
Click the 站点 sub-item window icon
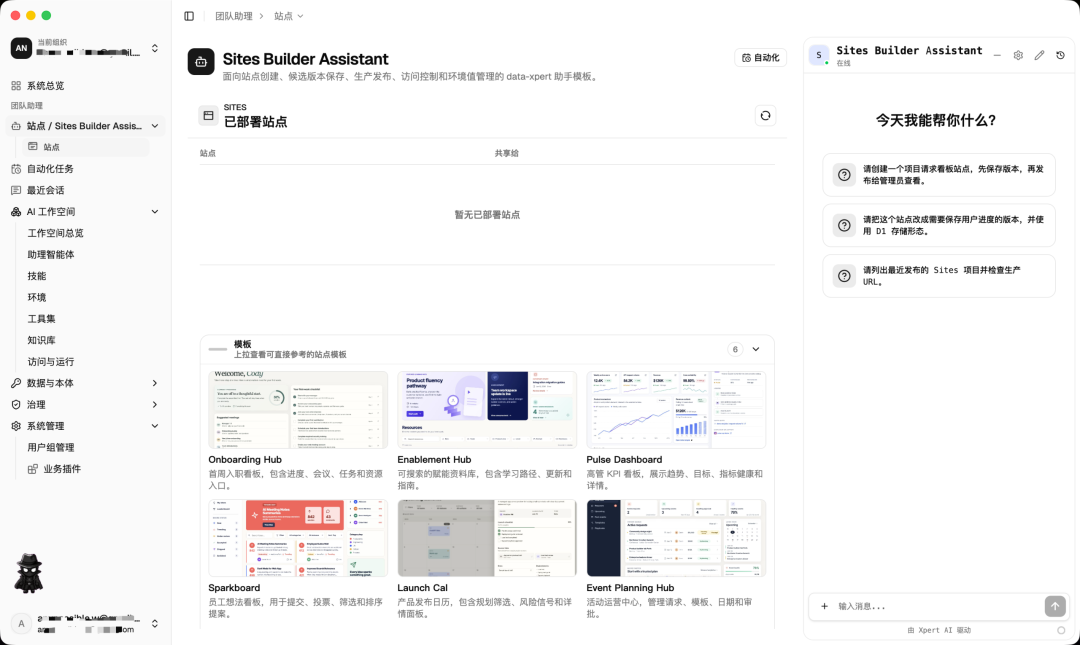pos(32,147)
